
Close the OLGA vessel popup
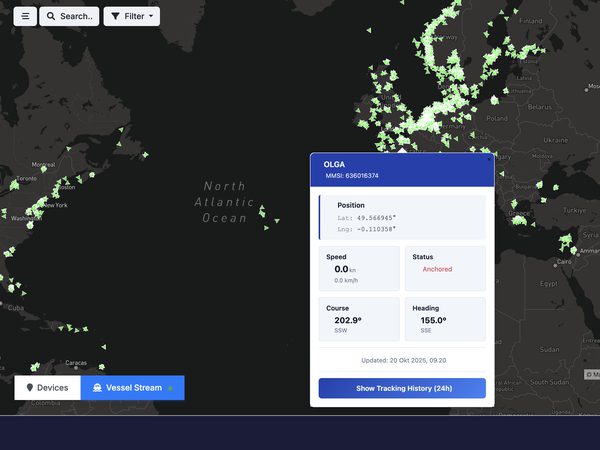pos(489,158)
